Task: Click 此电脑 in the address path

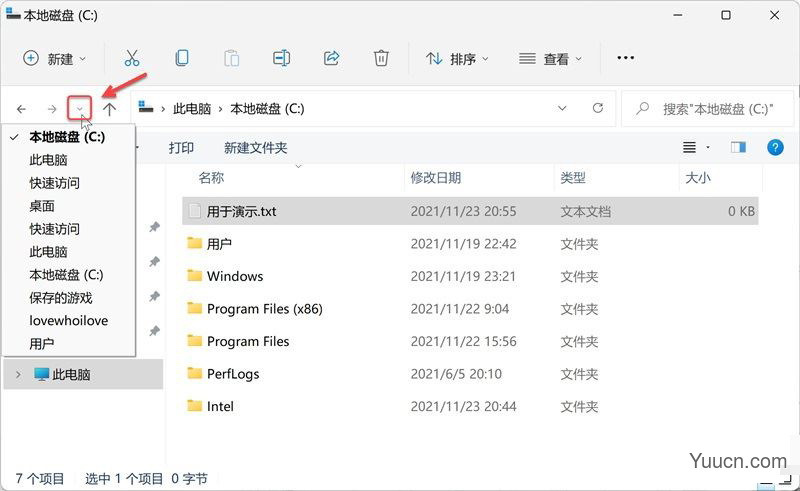Action: coord(192,109)
